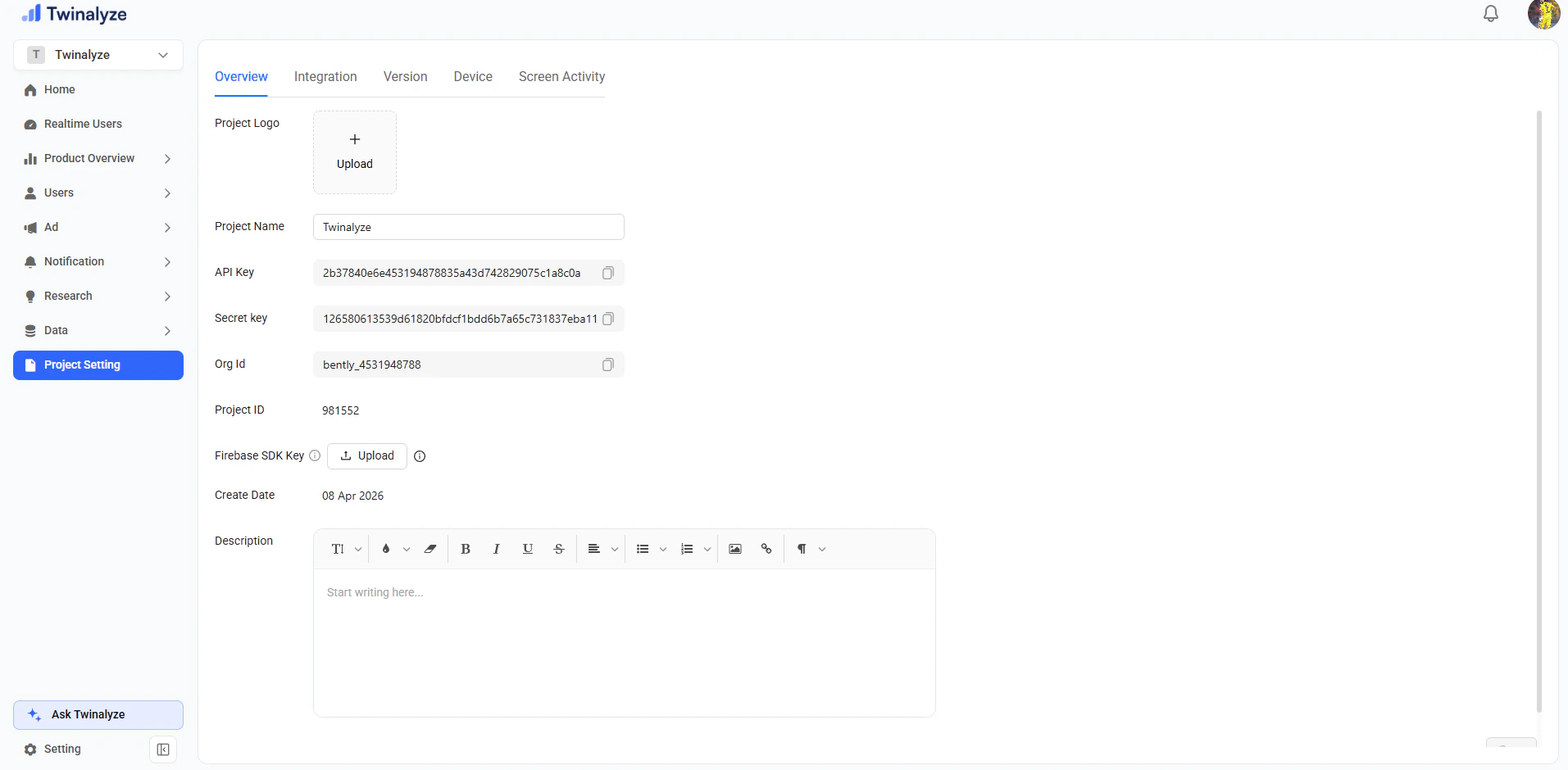Expand the paragraph format dropdown arrow
Image resolution: width=1568 pixels, height=770 pixels.
point(822,550)
